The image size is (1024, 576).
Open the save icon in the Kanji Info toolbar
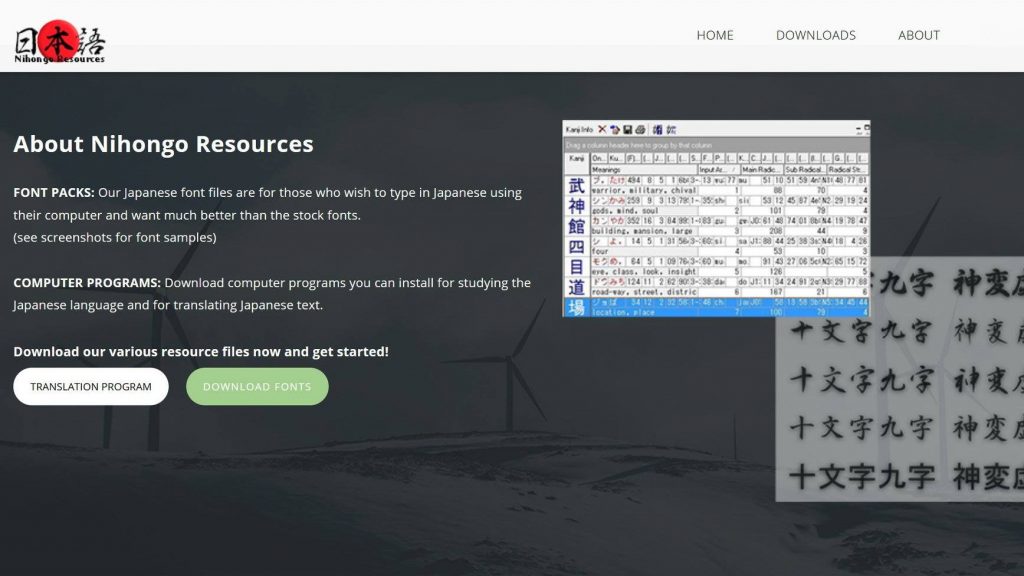627,130
